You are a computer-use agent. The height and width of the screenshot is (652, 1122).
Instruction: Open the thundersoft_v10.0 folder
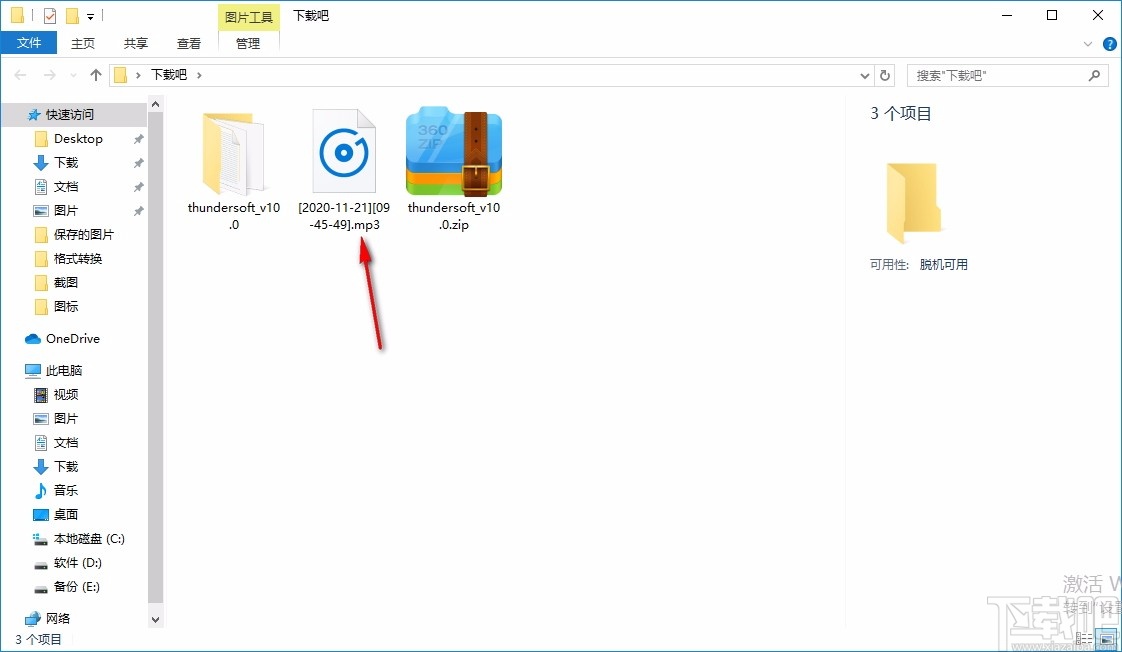(232, 152)
